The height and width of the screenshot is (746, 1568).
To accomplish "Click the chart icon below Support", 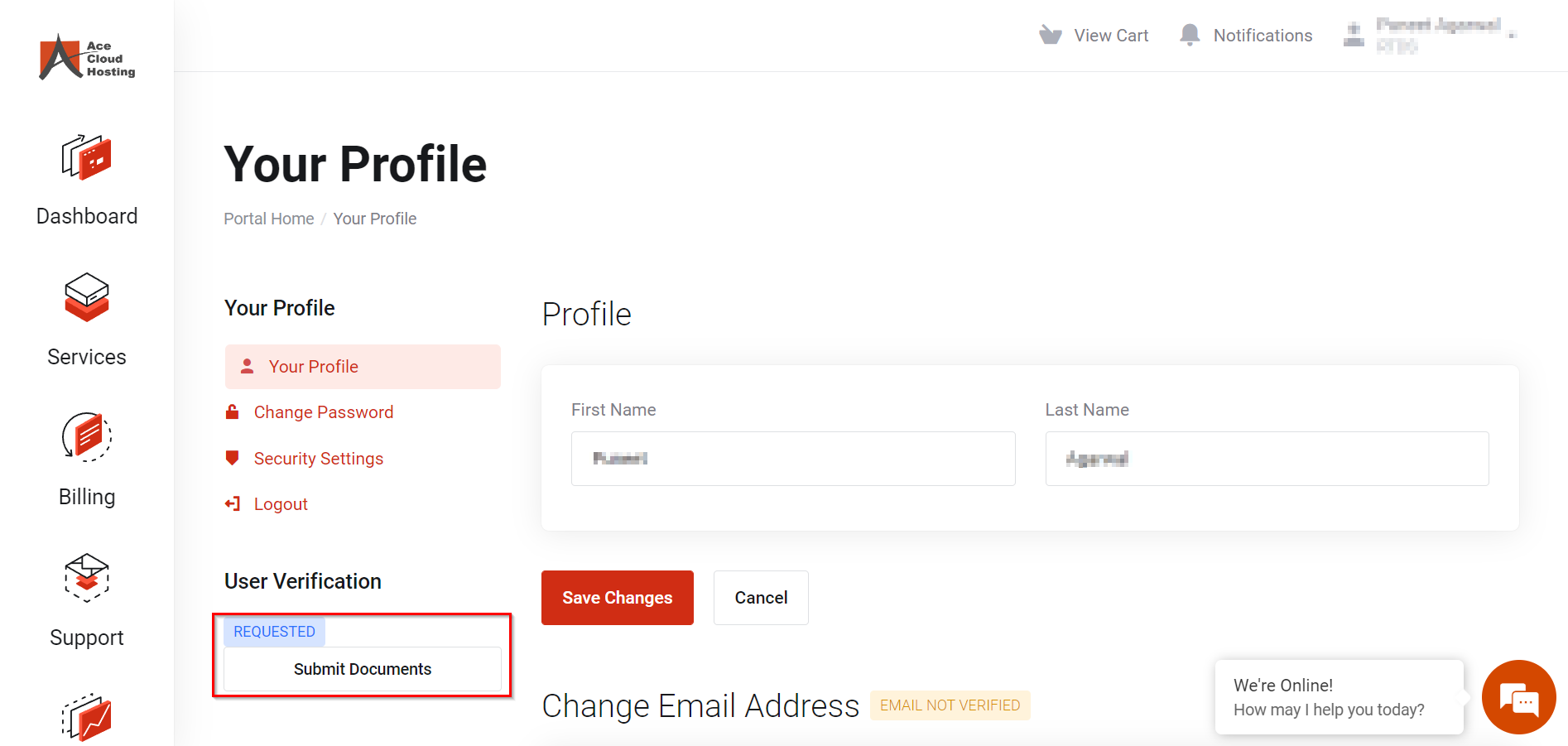I will tap(86, 718).
